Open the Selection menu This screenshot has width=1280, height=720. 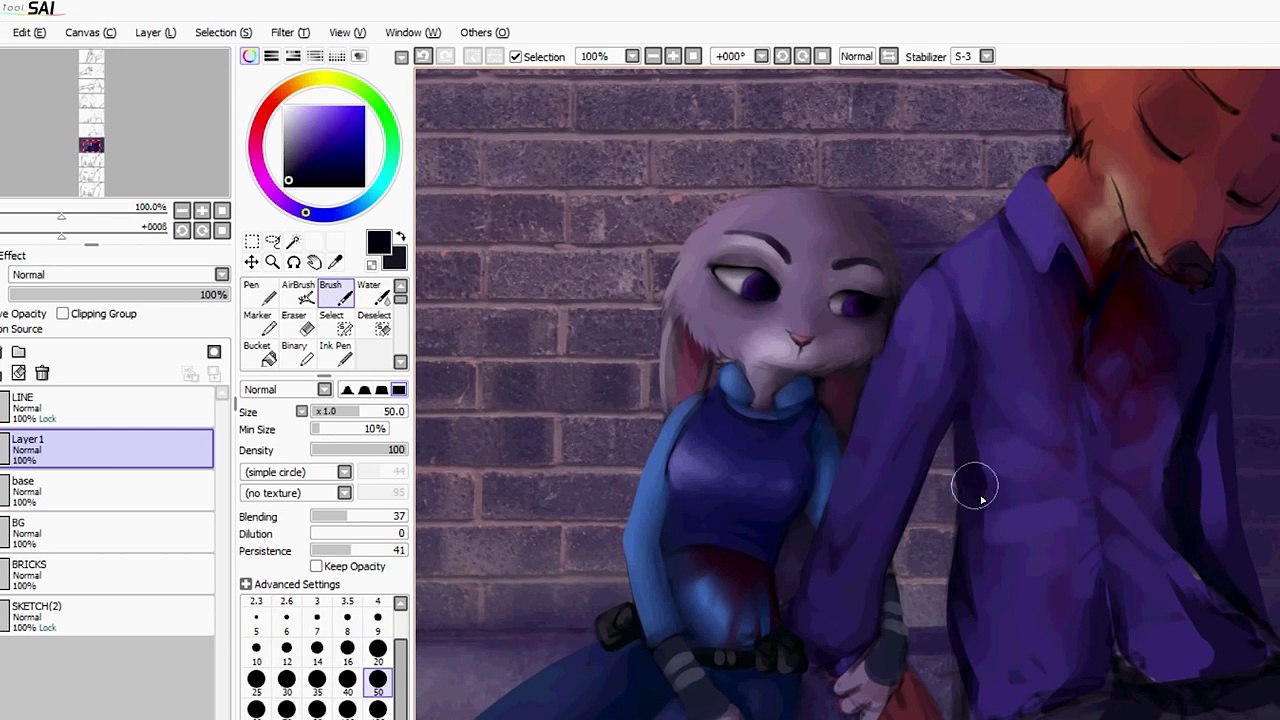224,32
